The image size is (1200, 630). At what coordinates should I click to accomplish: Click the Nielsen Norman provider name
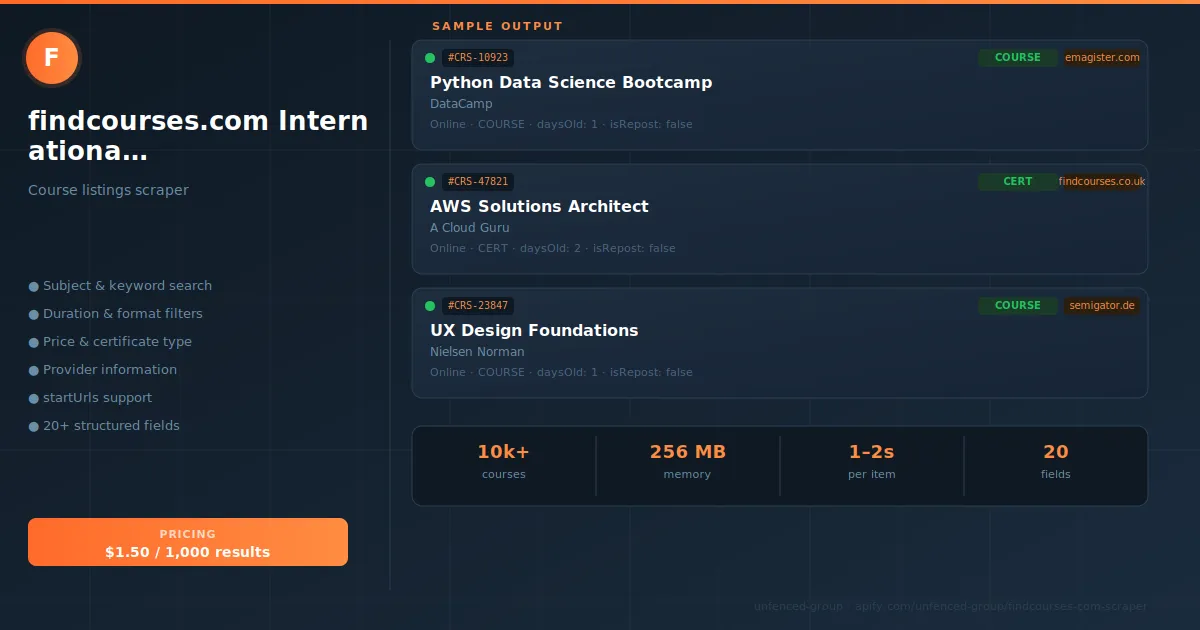[477, 352]
